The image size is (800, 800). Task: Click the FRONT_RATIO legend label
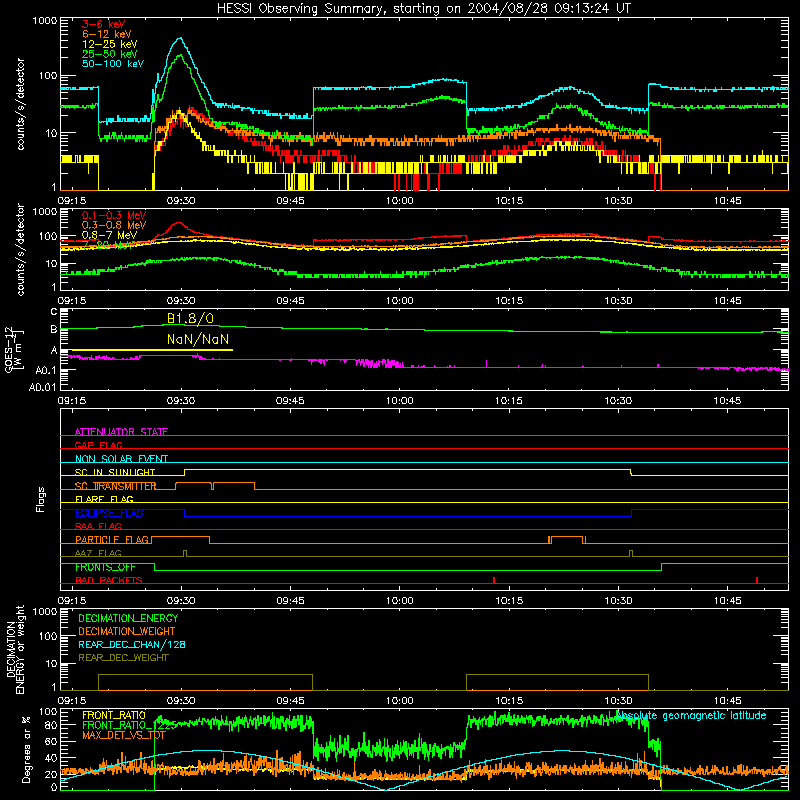click(x=114, y=715)
